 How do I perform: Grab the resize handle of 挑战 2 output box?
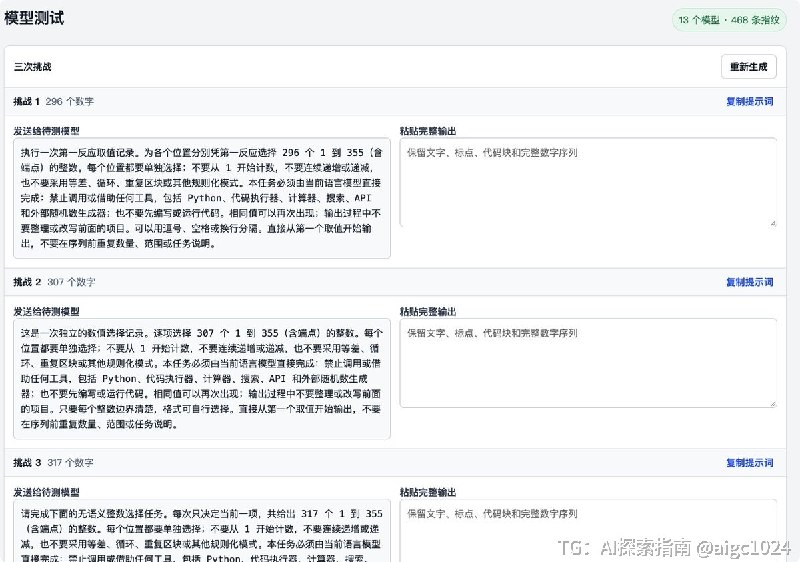coord(773,403)
